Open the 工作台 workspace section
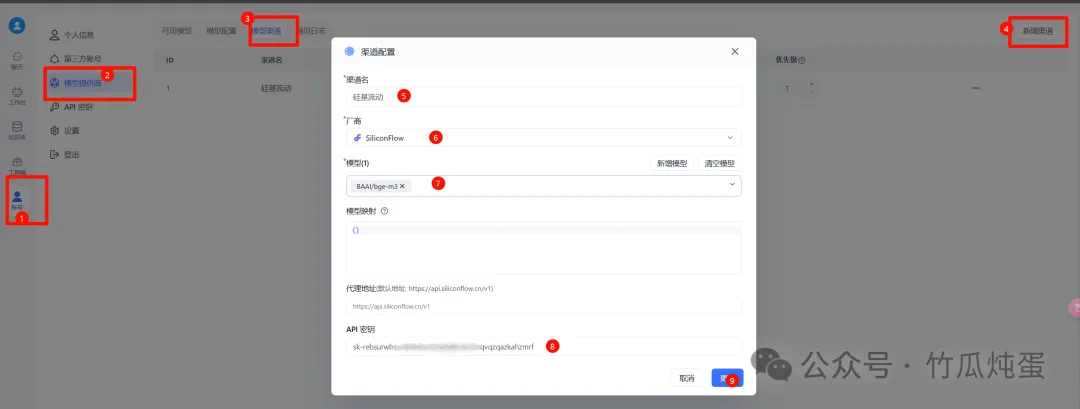The image size is (1080, 409). [x=17, y=96]
